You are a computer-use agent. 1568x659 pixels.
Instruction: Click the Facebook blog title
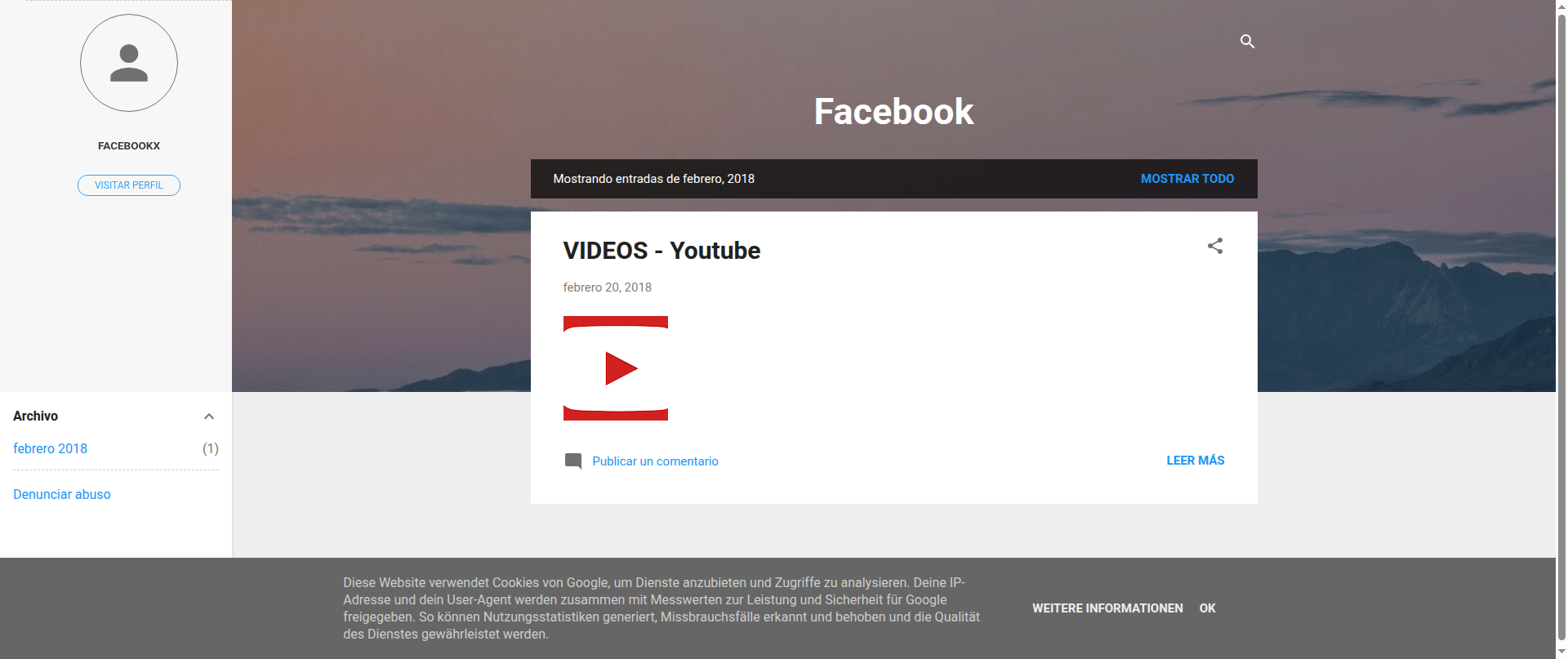point(893,112)
